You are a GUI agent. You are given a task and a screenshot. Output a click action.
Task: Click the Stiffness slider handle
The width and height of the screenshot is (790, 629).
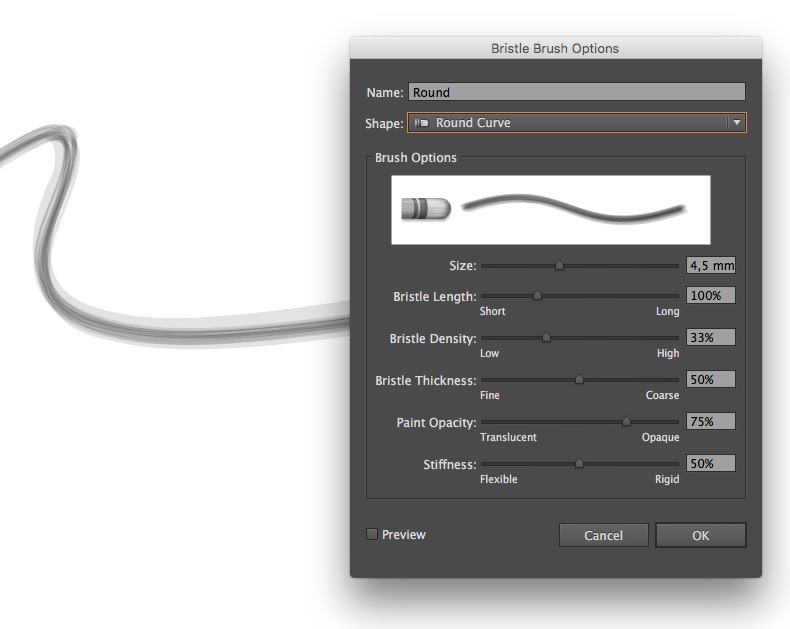click(x=579, y=463)
